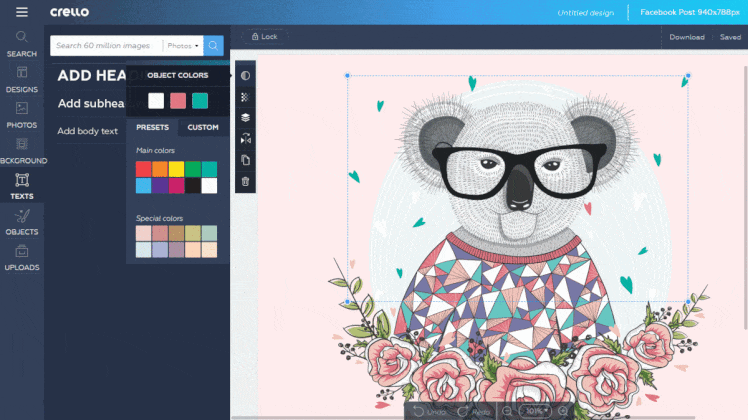Pick white from Main colors
The height and width of the screenshot is (420, 748).
[209, 186]
